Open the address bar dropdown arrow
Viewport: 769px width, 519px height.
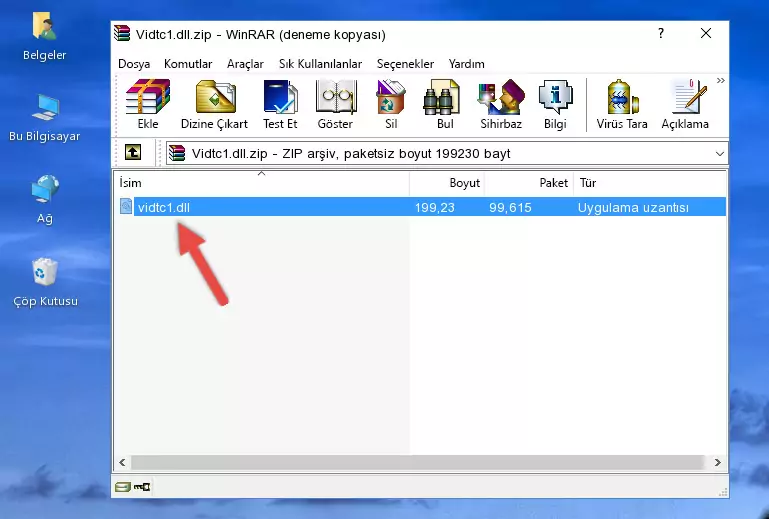tap(719, 154)
